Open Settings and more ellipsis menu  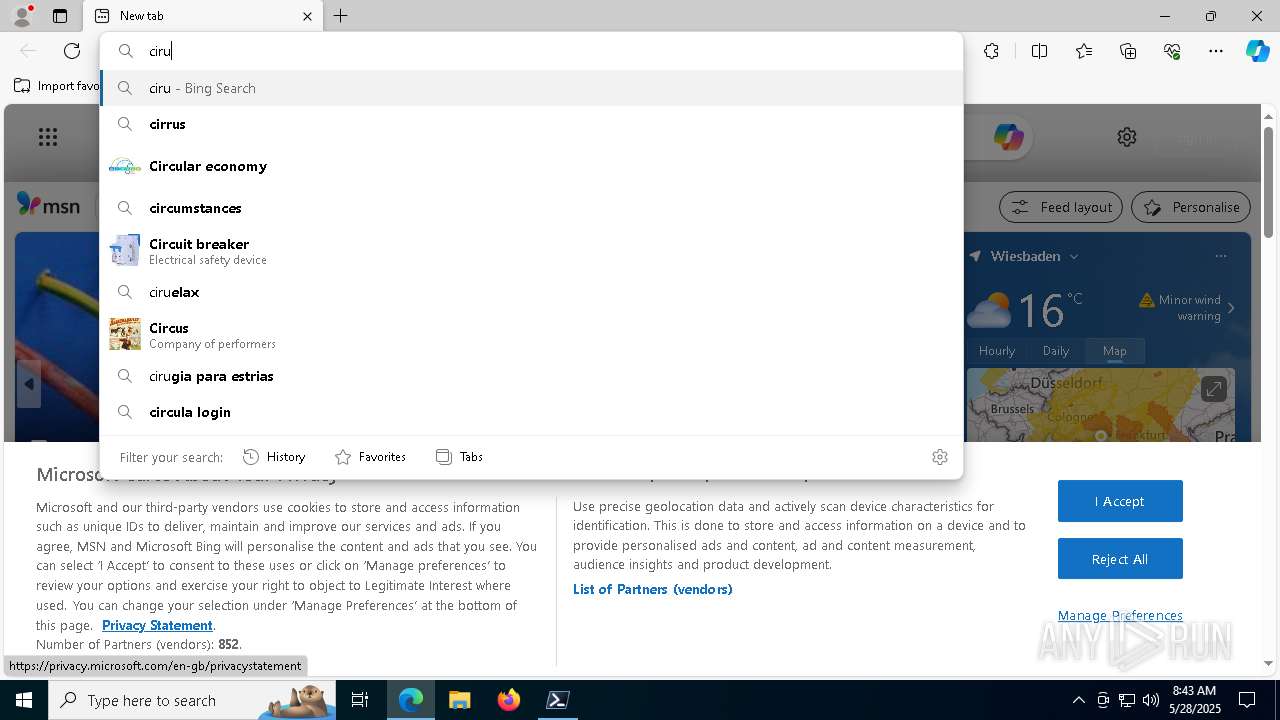coord(1216,51)
